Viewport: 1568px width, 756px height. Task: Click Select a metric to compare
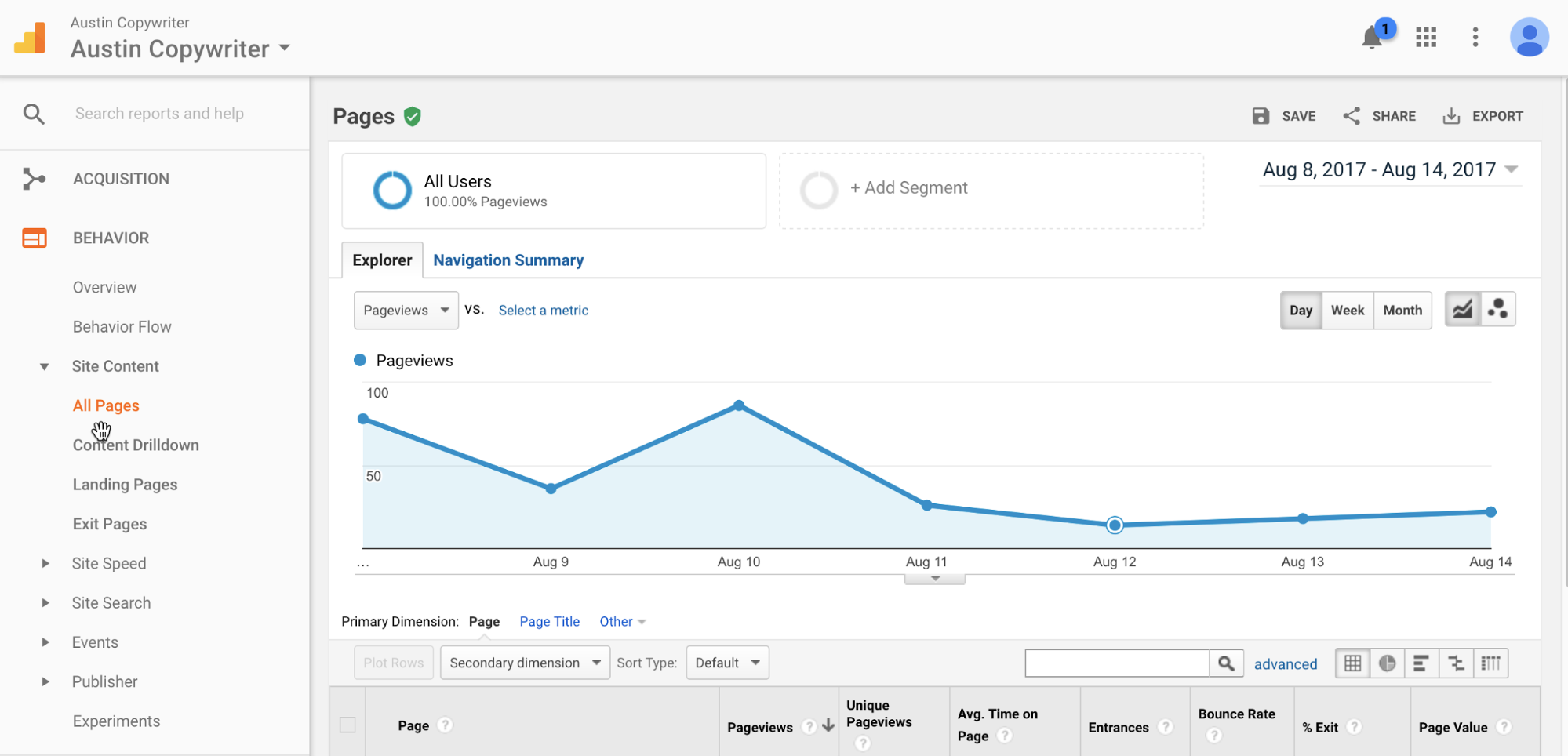click(x=543, y=310)
